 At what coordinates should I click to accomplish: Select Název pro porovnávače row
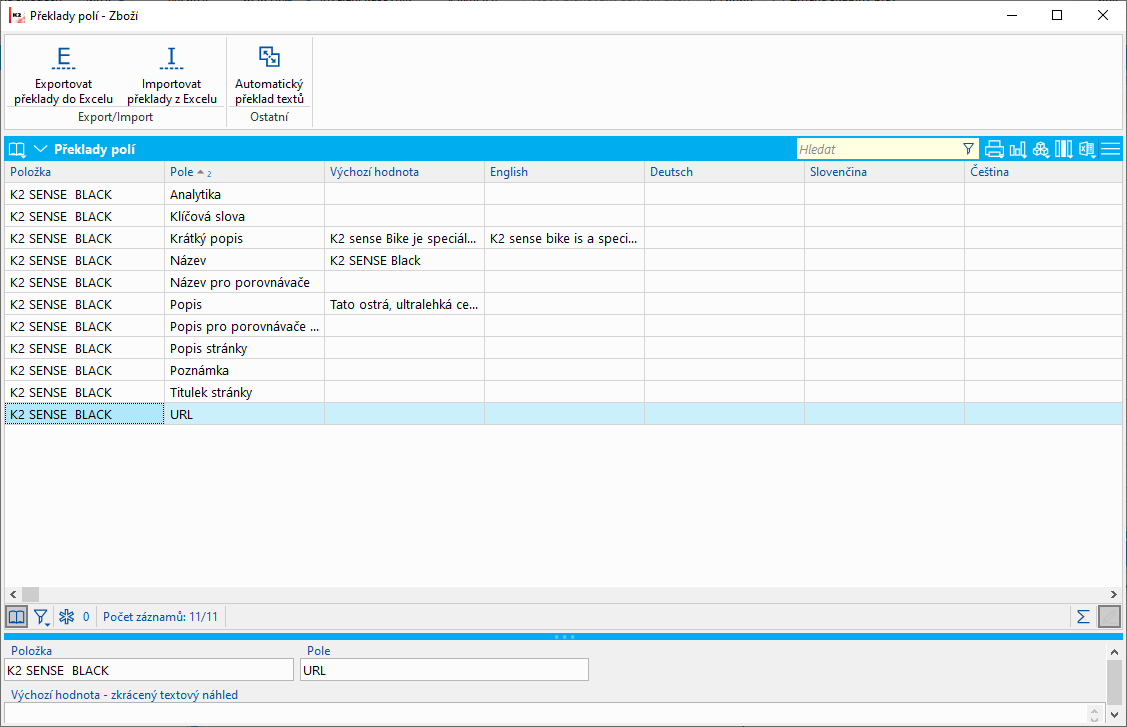[564, 283]
